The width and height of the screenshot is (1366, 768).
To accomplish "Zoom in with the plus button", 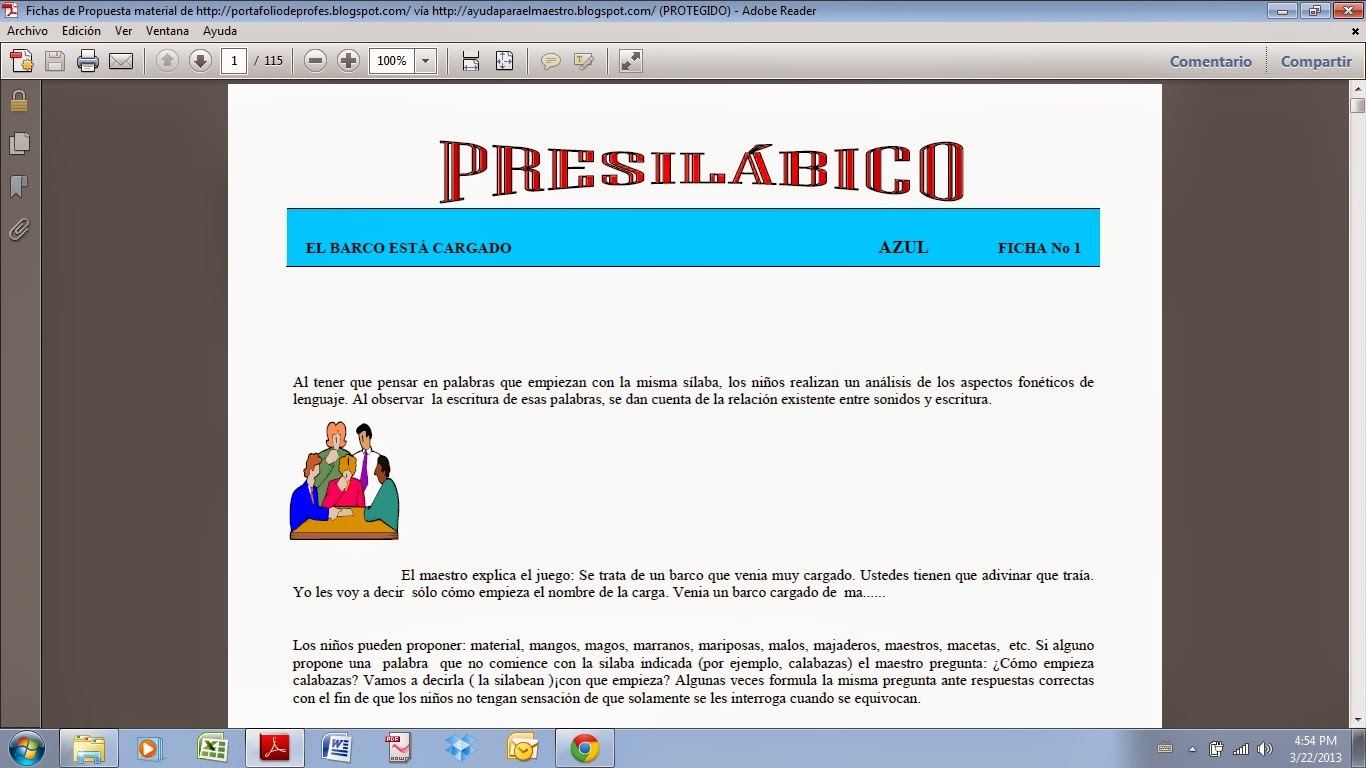I will 348,61.
